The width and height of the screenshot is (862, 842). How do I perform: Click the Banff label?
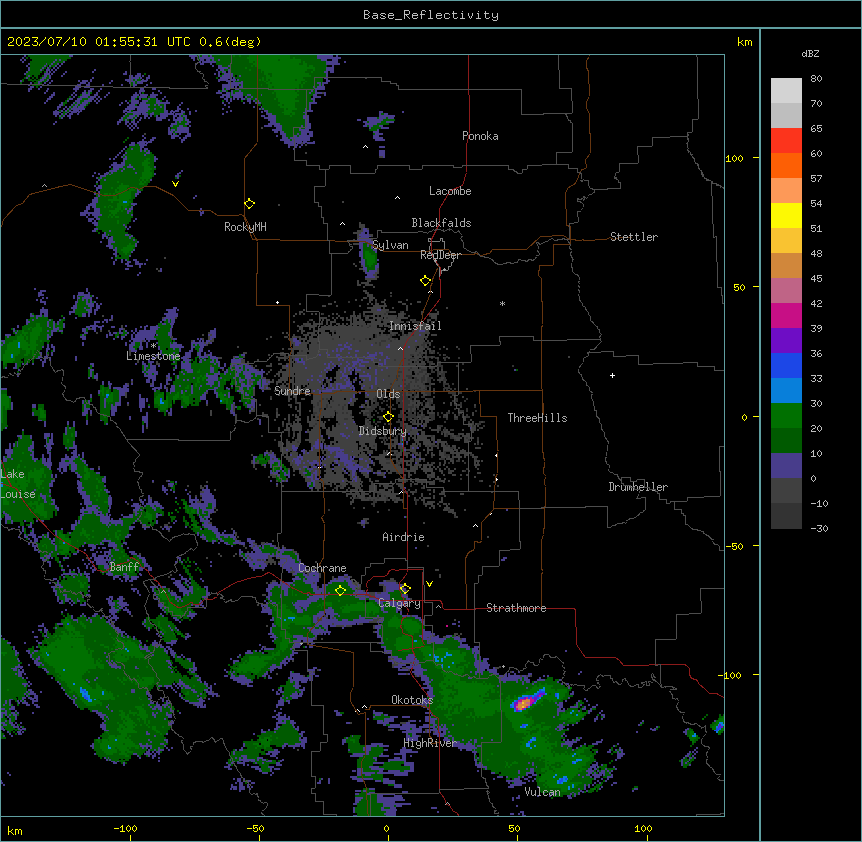(x=124, y=567)
